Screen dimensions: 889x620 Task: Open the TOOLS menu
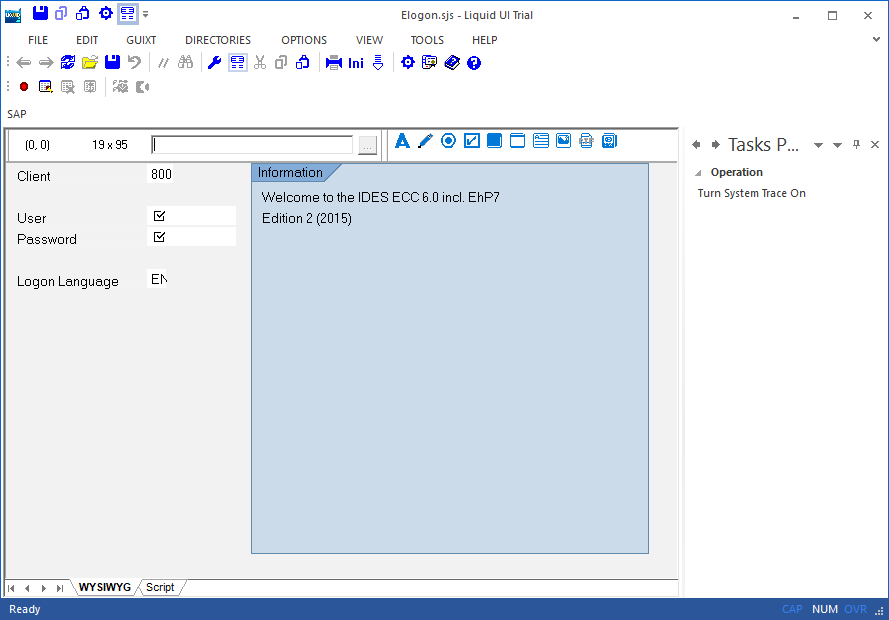coord(427,40)
